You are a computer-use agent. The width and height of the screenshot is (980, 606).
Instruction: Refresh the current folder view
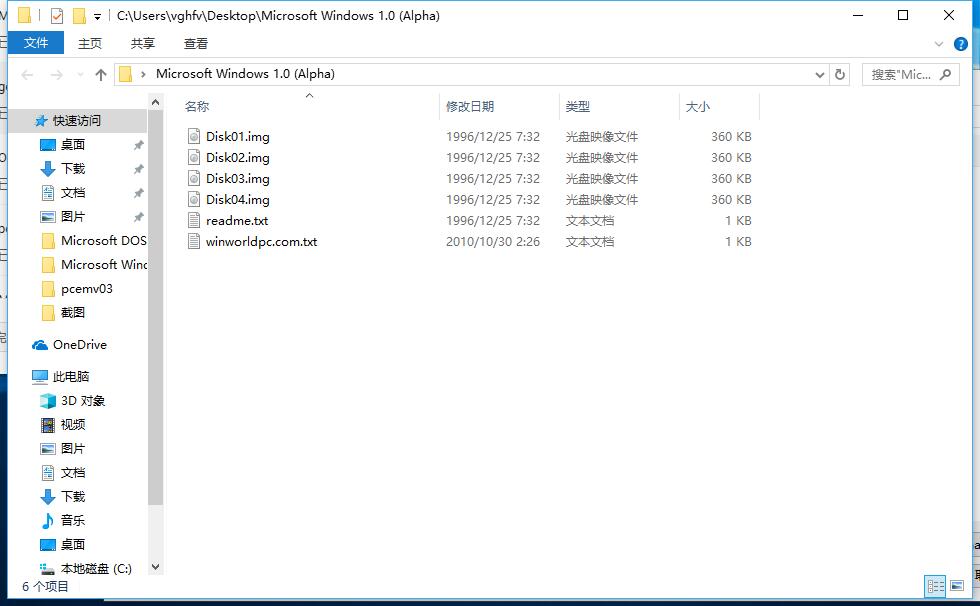click(x=840, y=75)
